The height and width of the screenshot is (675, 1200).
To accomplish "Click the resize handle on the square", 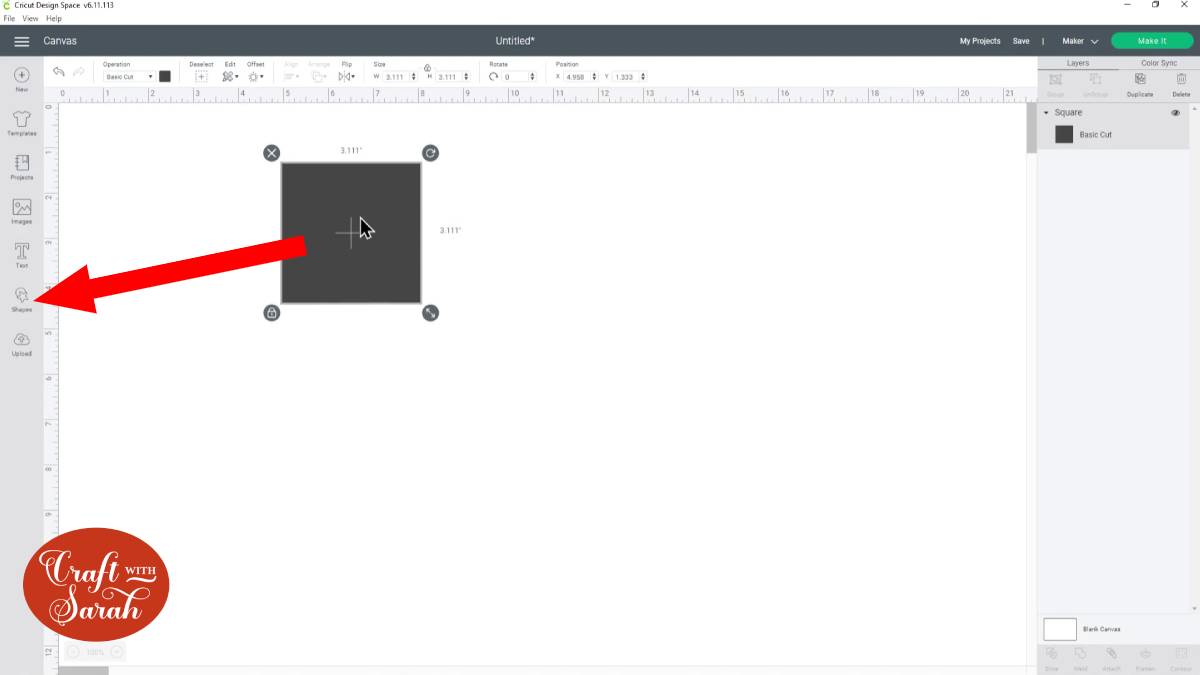I will pos(430,313).
